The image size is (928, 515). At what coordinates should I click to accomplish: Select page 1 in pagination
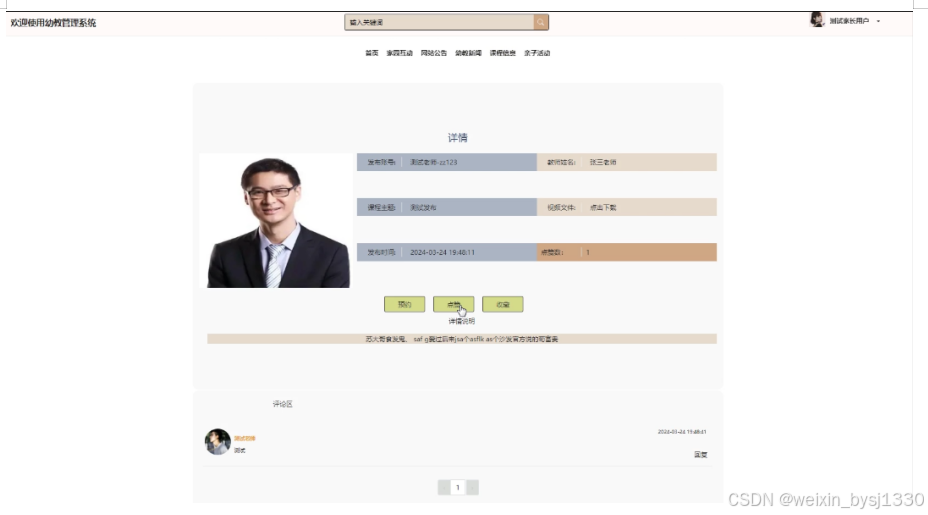coord(457,487)
